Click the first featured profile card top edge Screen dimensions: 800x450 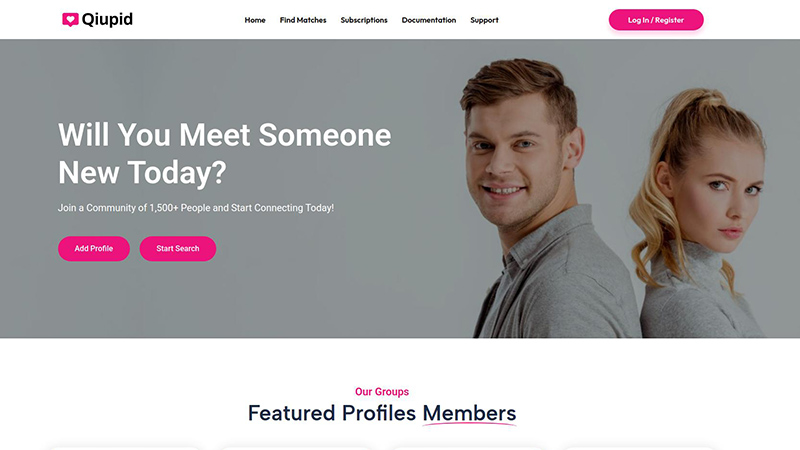(x=125, y=447)
